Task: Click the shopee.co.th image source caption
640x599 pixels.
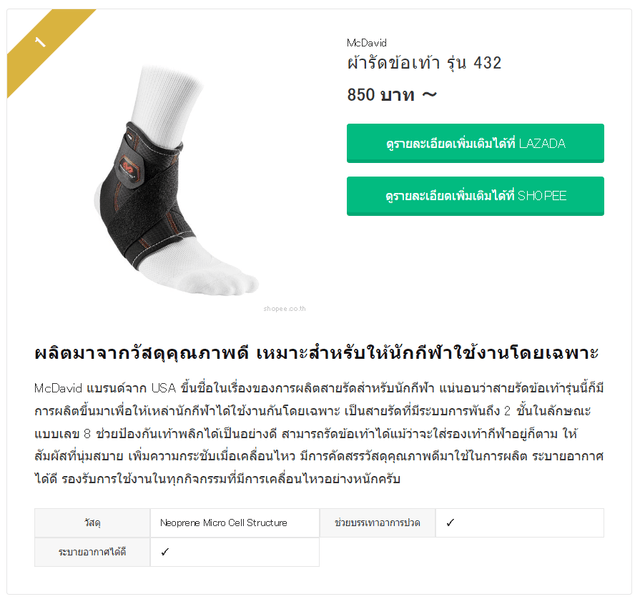Action: 284,308
